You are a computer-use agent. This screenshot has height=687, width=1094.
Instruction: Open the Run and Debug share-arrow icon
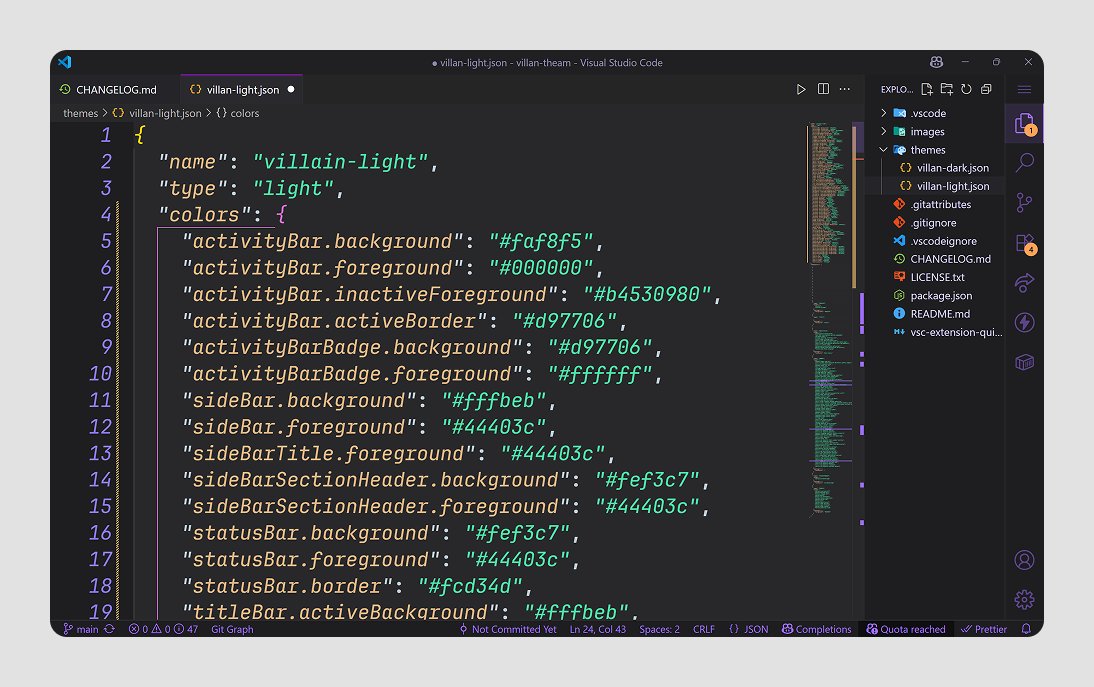coord(1024,282)
